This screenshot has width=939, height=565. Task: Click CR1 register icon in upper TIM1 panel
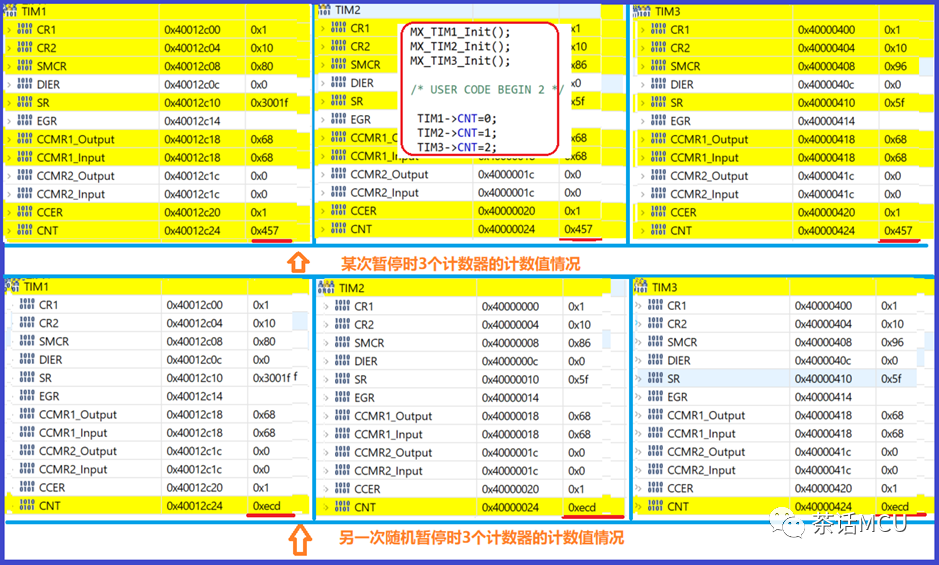25,29
